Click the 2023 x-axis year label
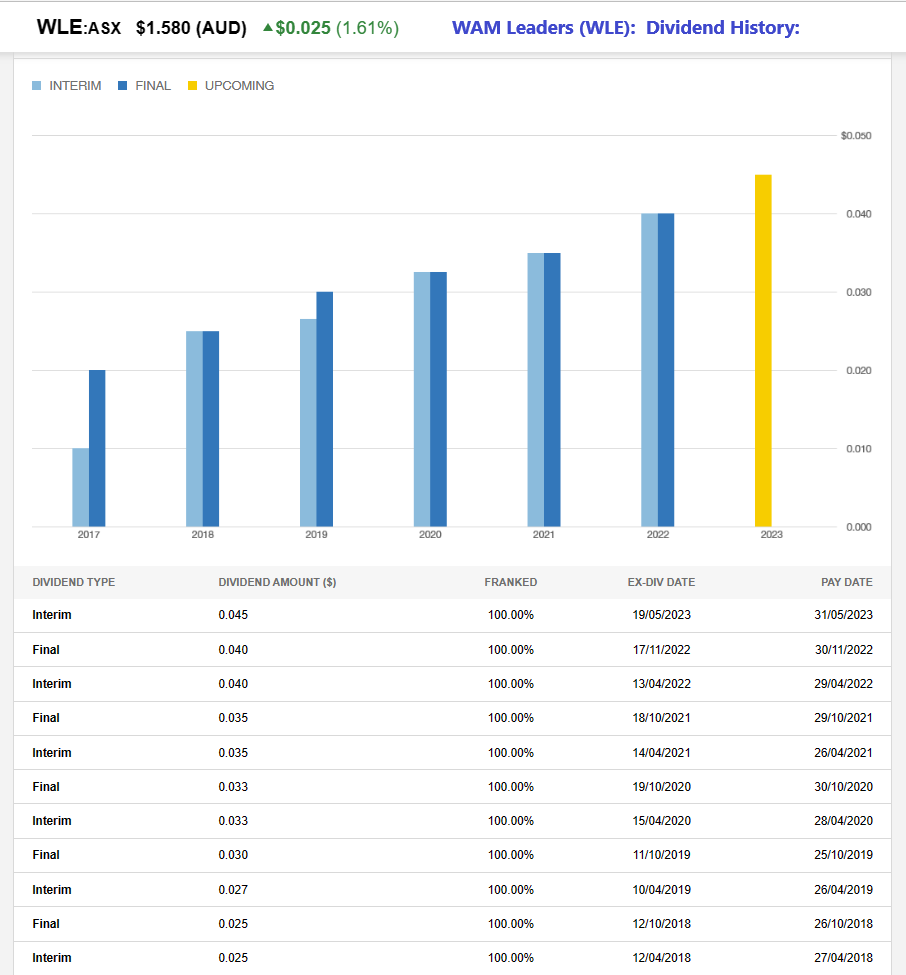The image size is (906, 975). (772, 535)
